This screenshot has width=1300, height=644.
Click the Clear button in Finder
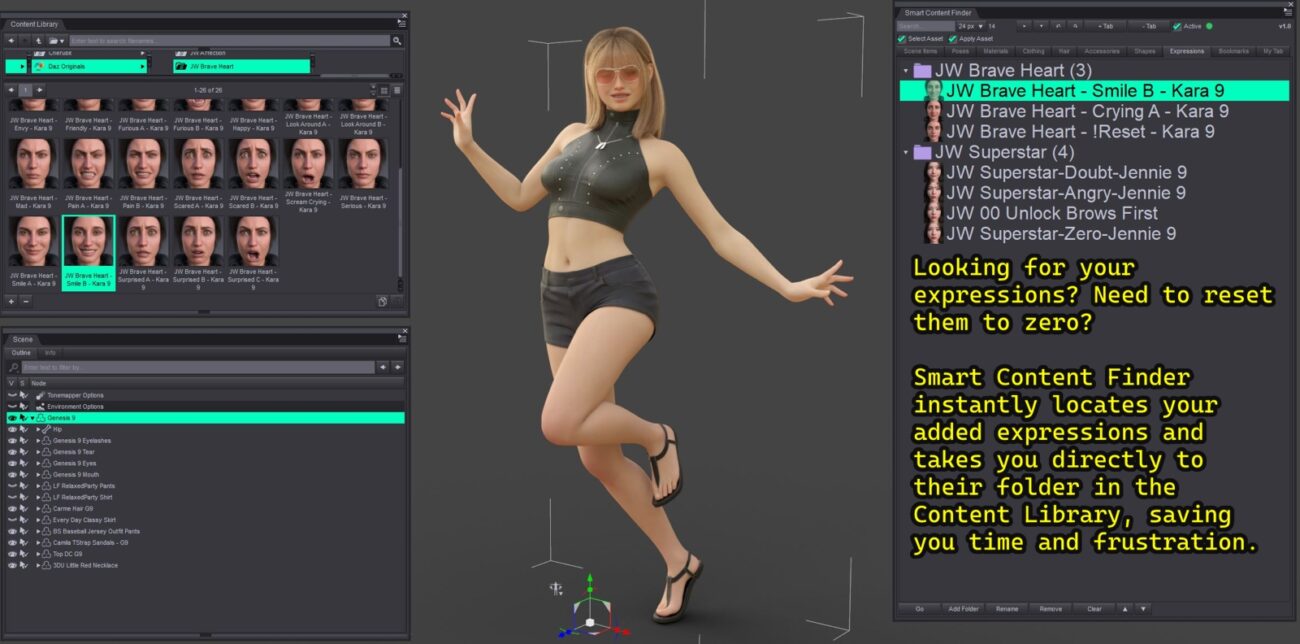(x=1094, y=608)
